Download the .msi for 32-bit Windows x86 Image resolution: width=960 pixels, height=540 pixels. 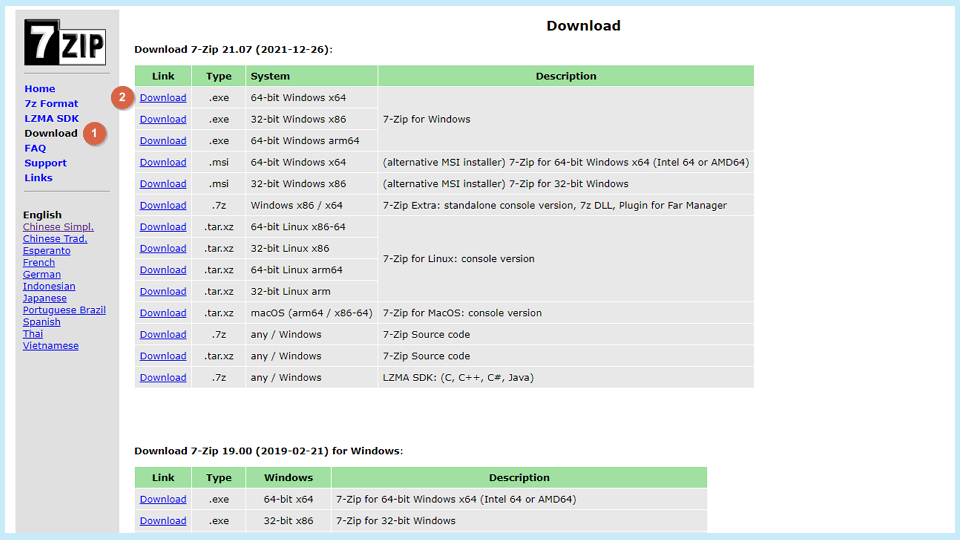[163, 184]
